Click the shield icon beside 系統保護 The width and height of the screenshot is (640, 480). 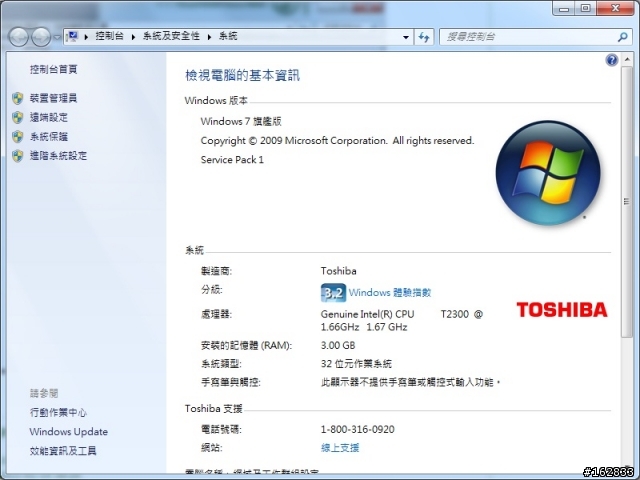18,136
